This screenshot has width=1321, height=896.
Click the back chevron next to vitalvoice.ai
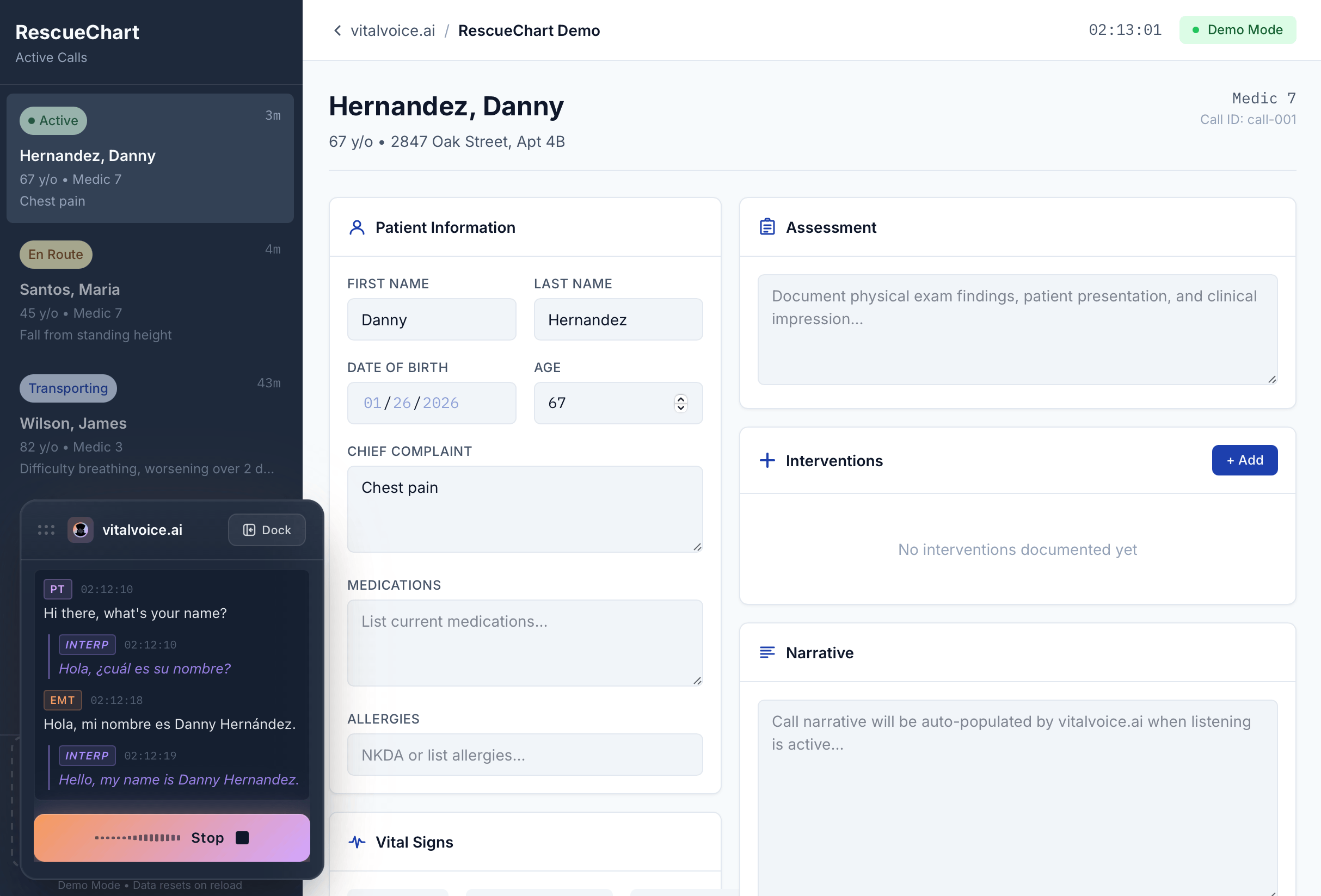coord(337,30)
